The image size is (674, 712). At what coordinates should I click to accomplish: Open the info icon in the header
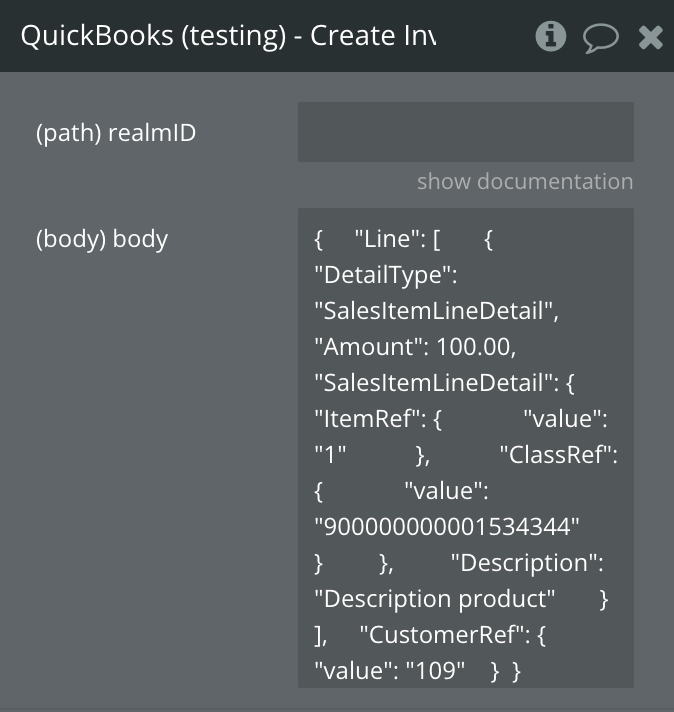point(551,37)
